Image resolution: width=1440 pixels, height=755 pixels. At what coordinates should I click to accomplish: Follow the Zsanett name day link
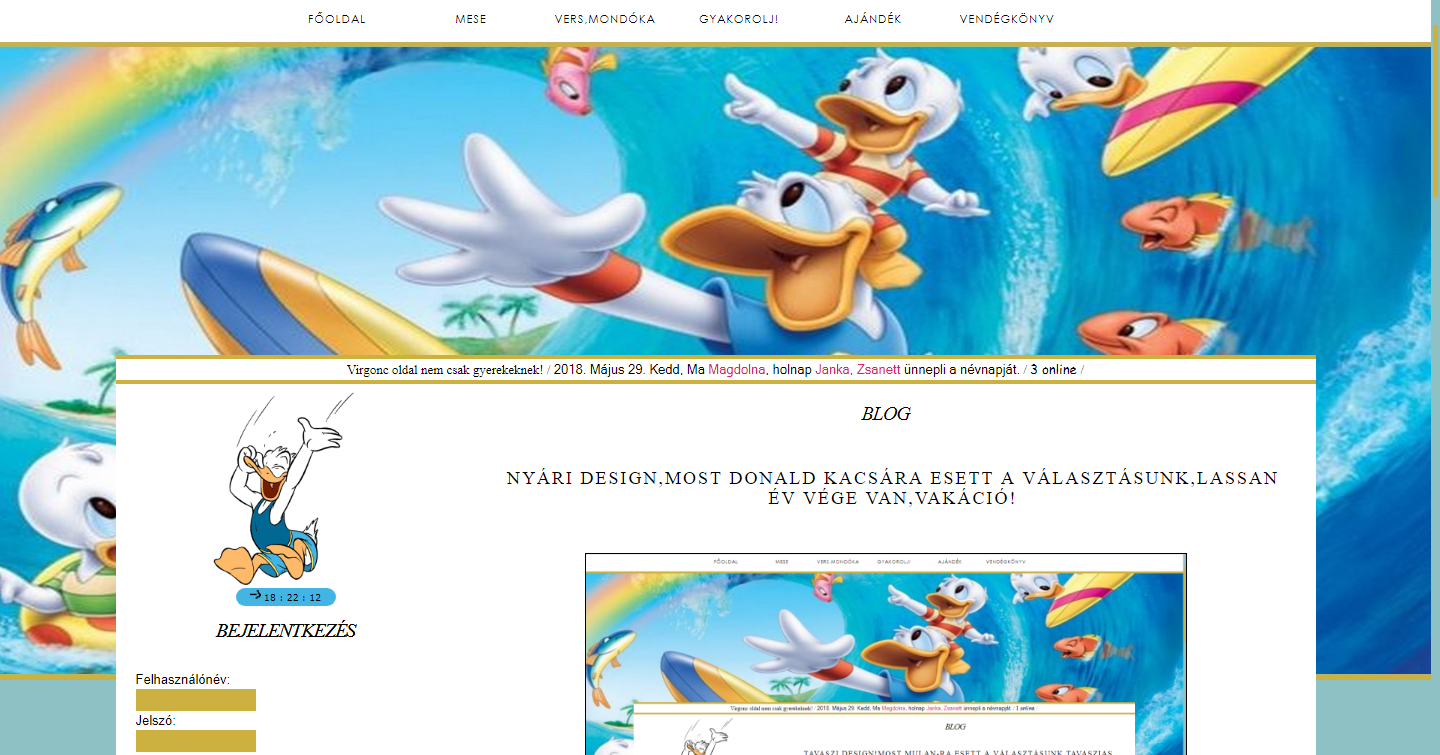click(x=878, y=370)
